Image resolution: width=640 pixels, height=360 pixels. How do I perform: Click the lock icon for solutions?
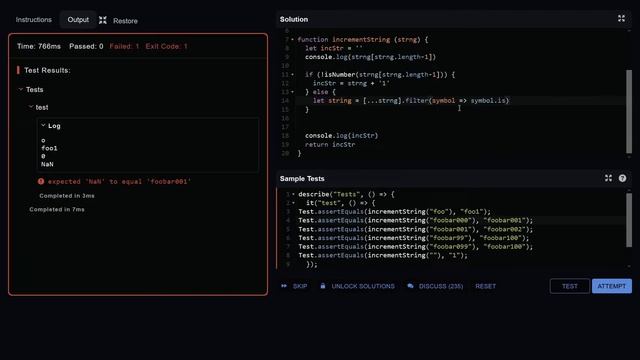(x=323, y=286)
